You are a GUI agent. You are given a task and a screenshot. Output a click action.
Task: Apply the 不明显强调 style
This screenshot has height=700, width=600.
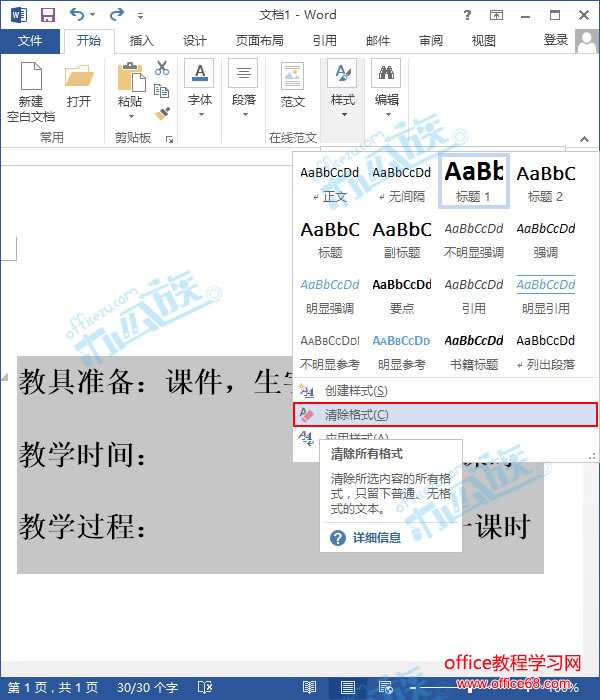pyautogui.click(x=474, y=239)
